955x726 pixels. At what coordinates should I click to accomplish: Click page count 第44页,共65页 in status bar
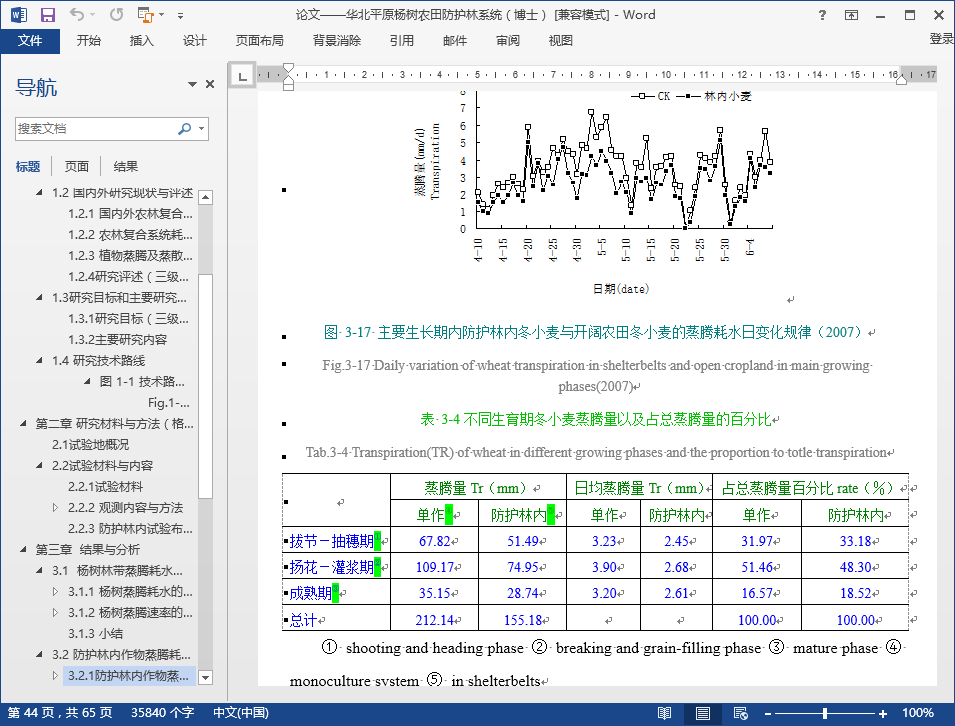[60, 713]
